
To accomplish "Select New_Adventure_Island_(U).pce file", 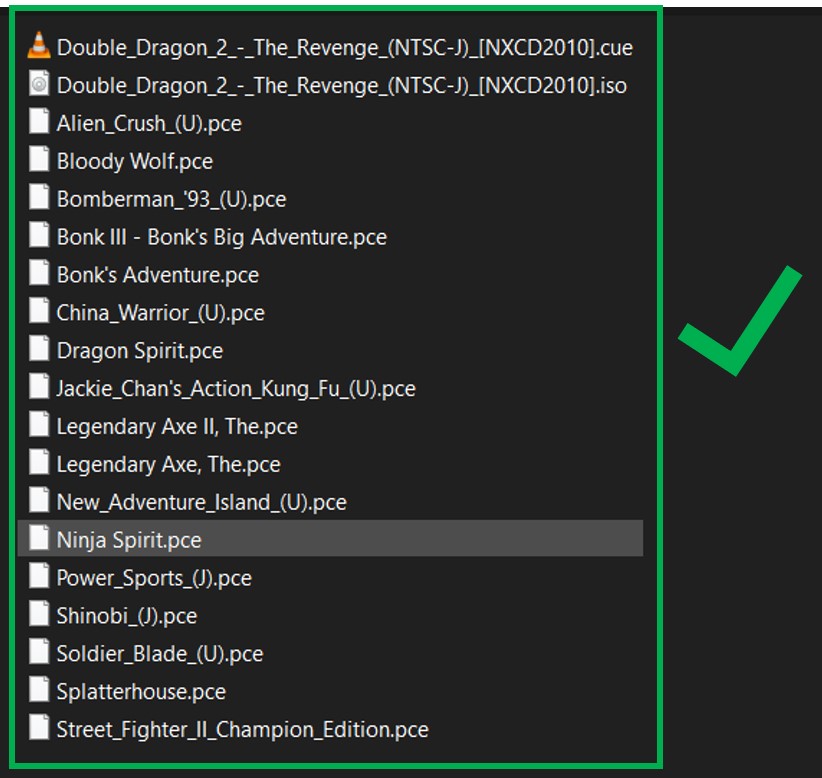I will (x=201, y=503).
